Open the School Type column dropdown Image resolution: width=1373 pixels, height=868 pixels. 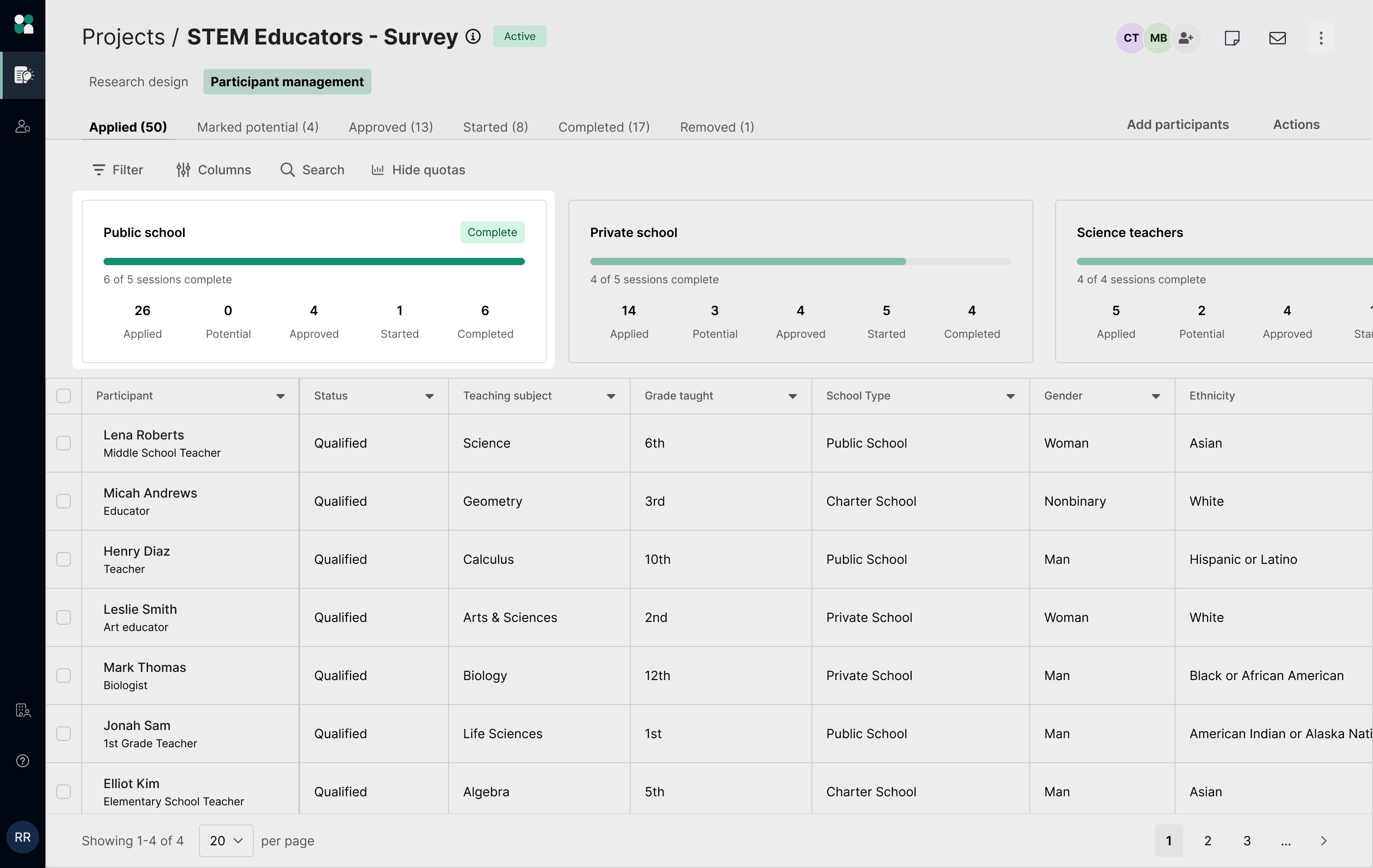click(1010, 396)
